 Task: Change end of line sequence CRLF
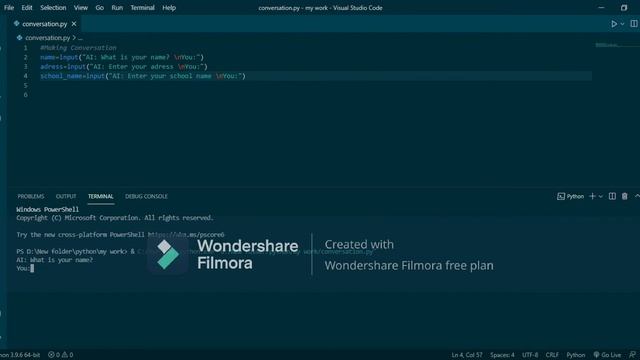point(552,355)
